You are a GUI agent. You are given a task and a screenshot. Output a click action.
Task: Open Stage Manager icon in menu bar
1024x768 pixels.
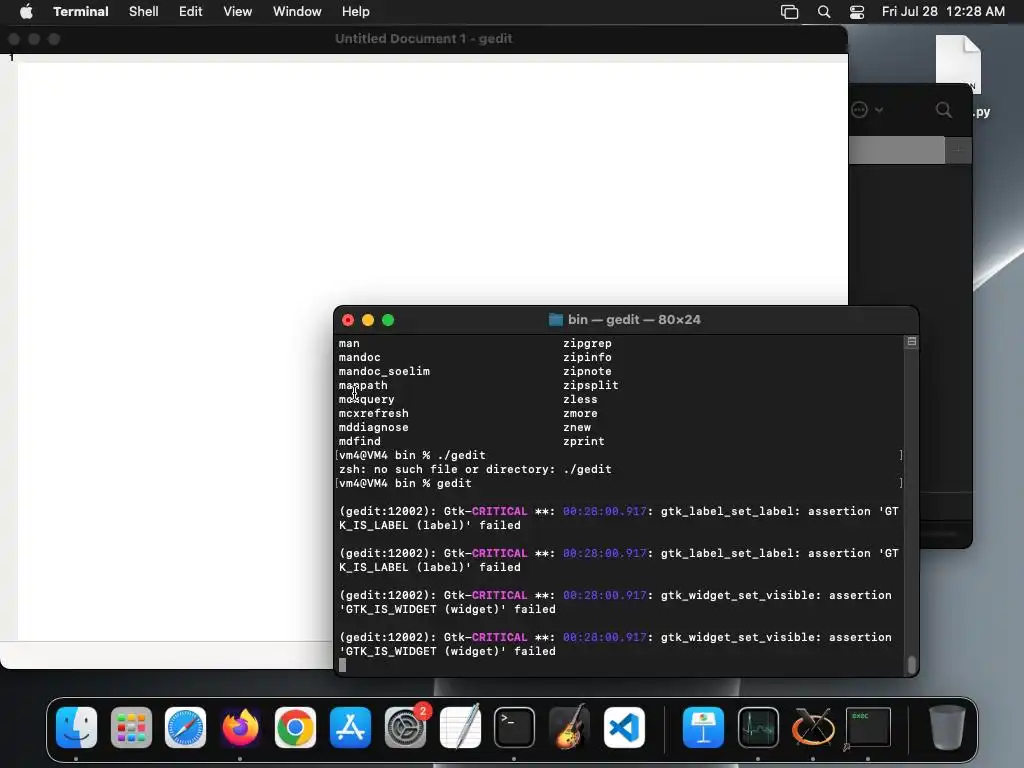coord(790,12)
